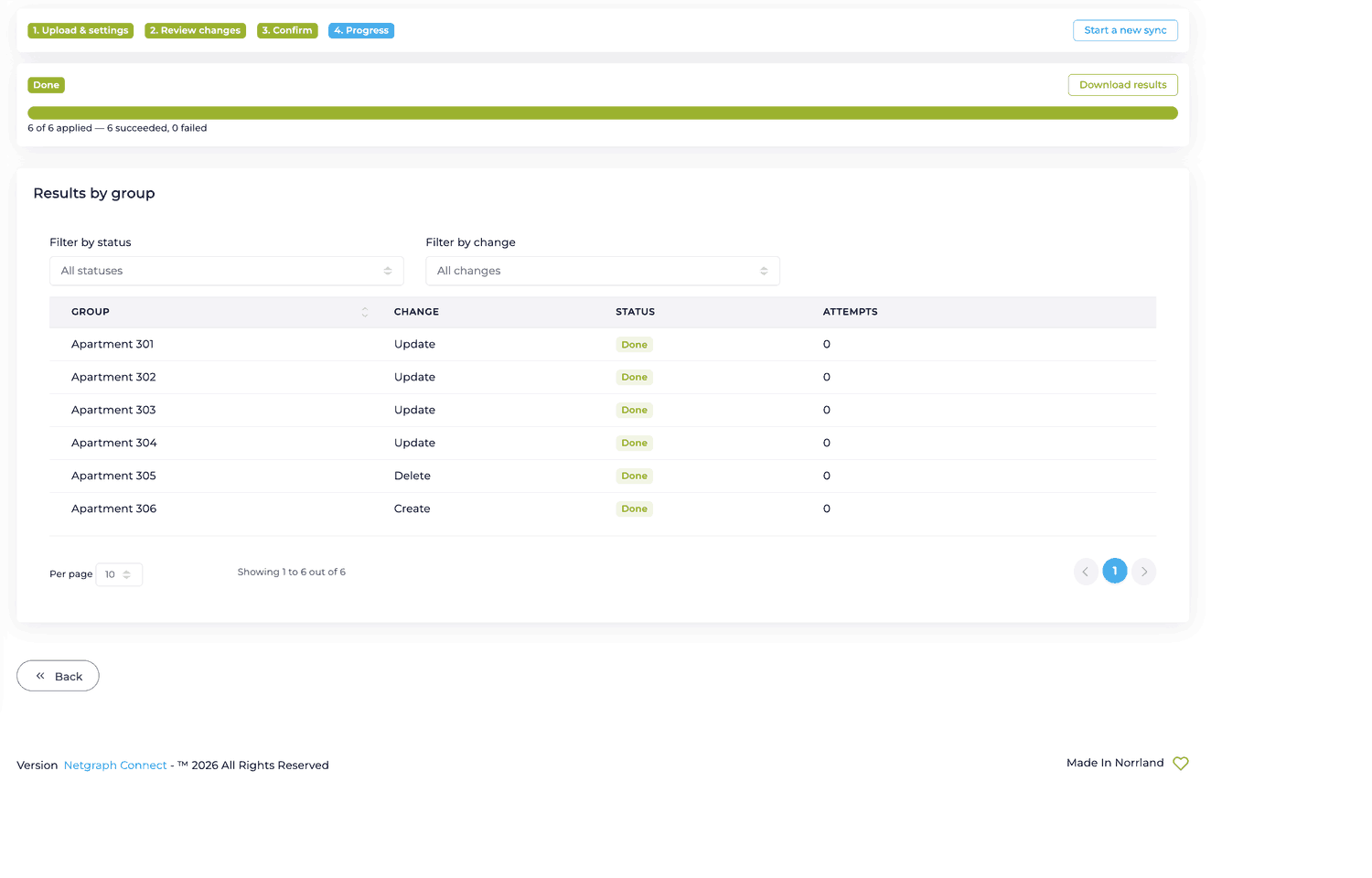Viewport: 1372px width, 878px height.
Task: Click the STATUS column header
Action: click(635, 312)
